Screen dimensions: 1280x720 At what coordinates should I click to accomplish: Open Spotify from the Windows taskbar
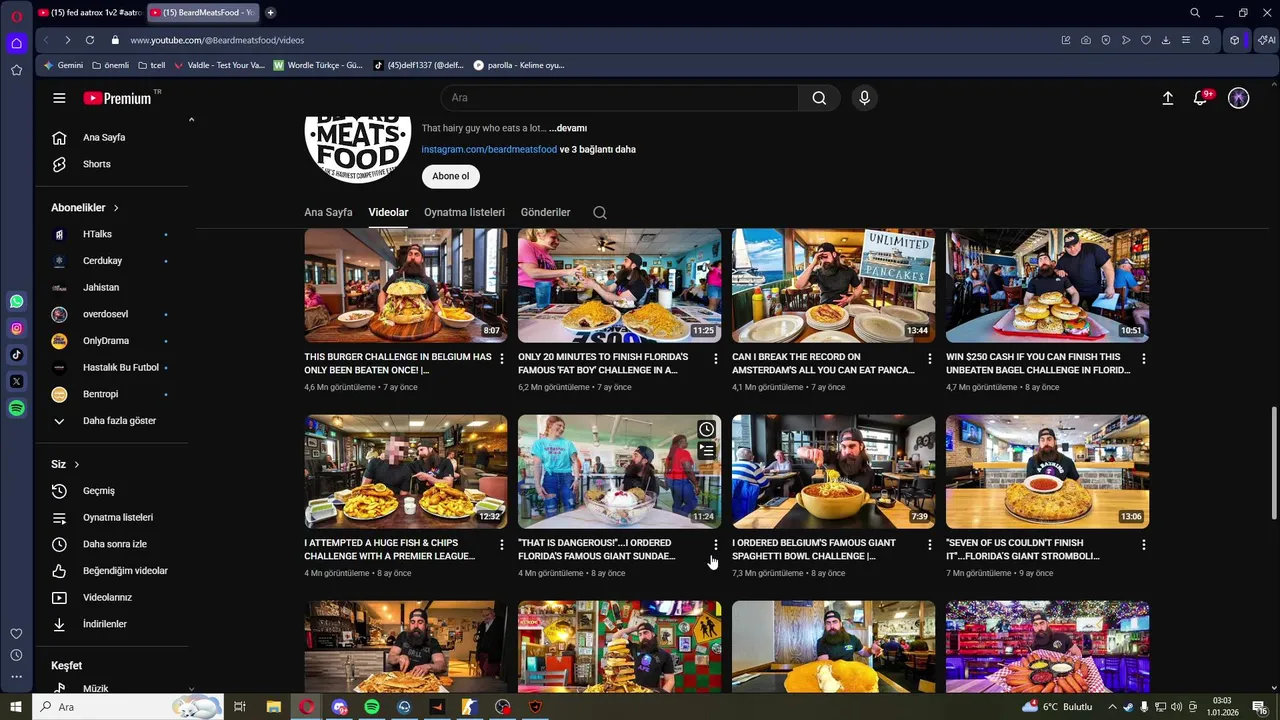click(372, 707)
